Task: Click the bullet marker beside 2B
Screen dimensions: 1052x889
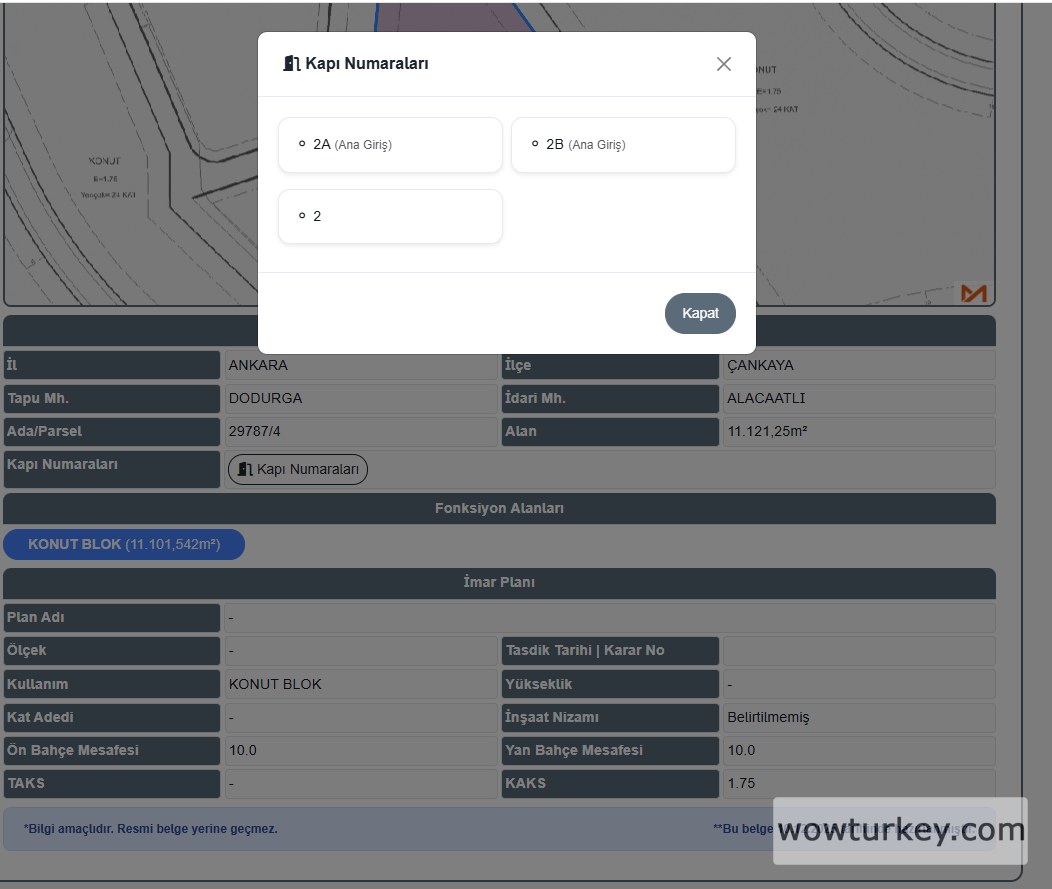Action: (535, 144)
